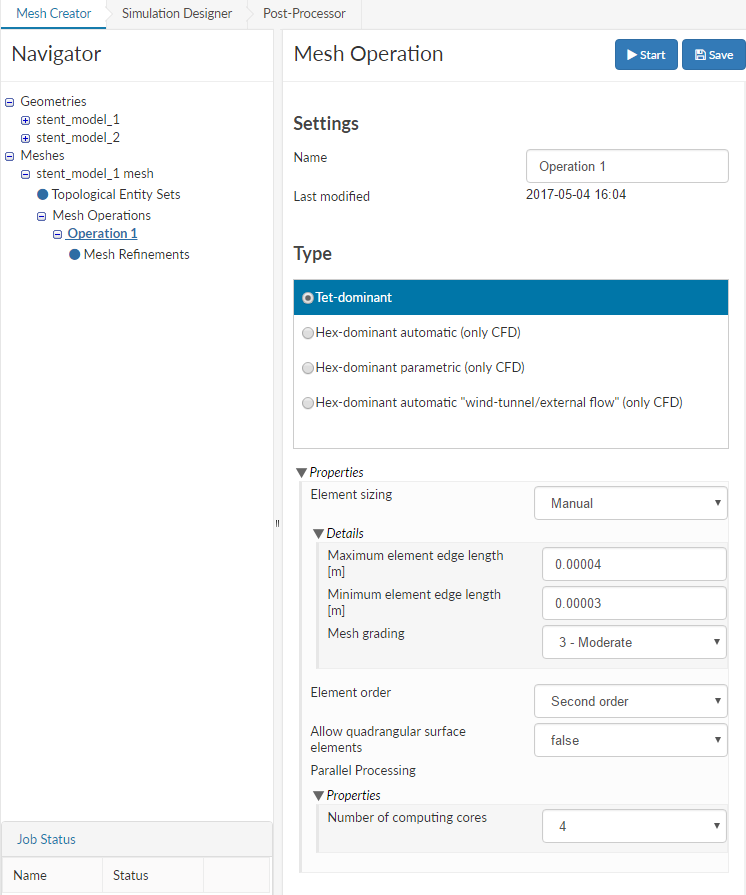Screen dimensions: 746x895
Task: Open Topological Entity Sets item
Action: click(115, 194)
